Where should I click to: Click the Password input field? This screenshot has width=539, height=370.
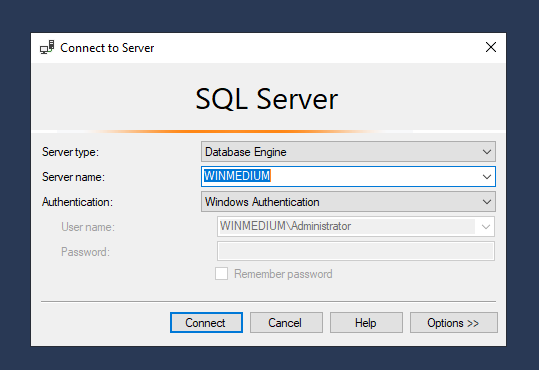(x=355, y=251)
